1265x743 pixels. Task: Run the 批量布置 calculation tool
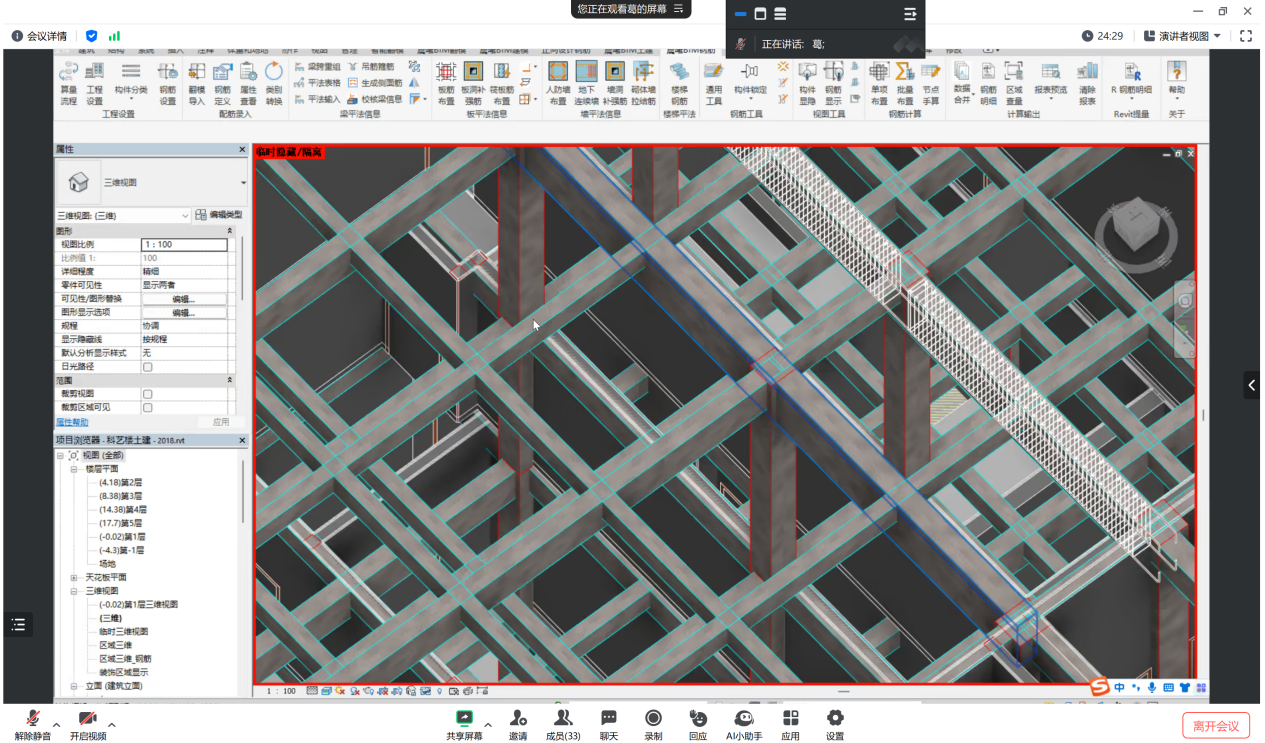(905, 83)
